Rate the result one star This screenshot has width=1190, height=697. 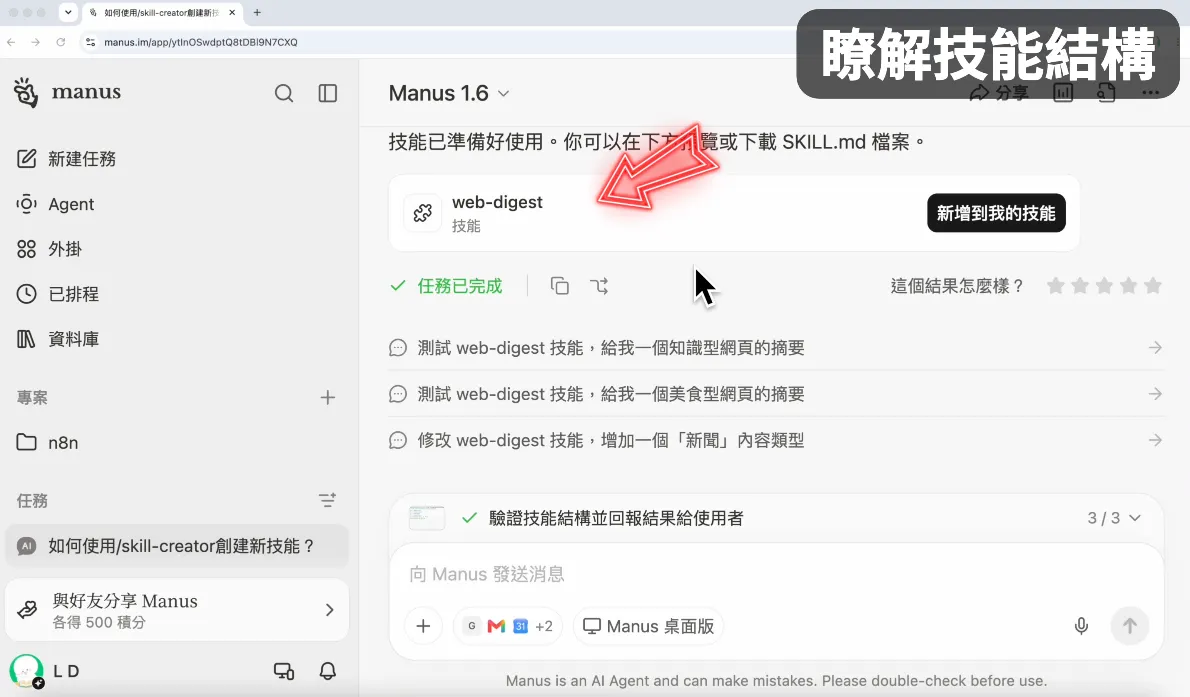click(x=1056, y=286)
